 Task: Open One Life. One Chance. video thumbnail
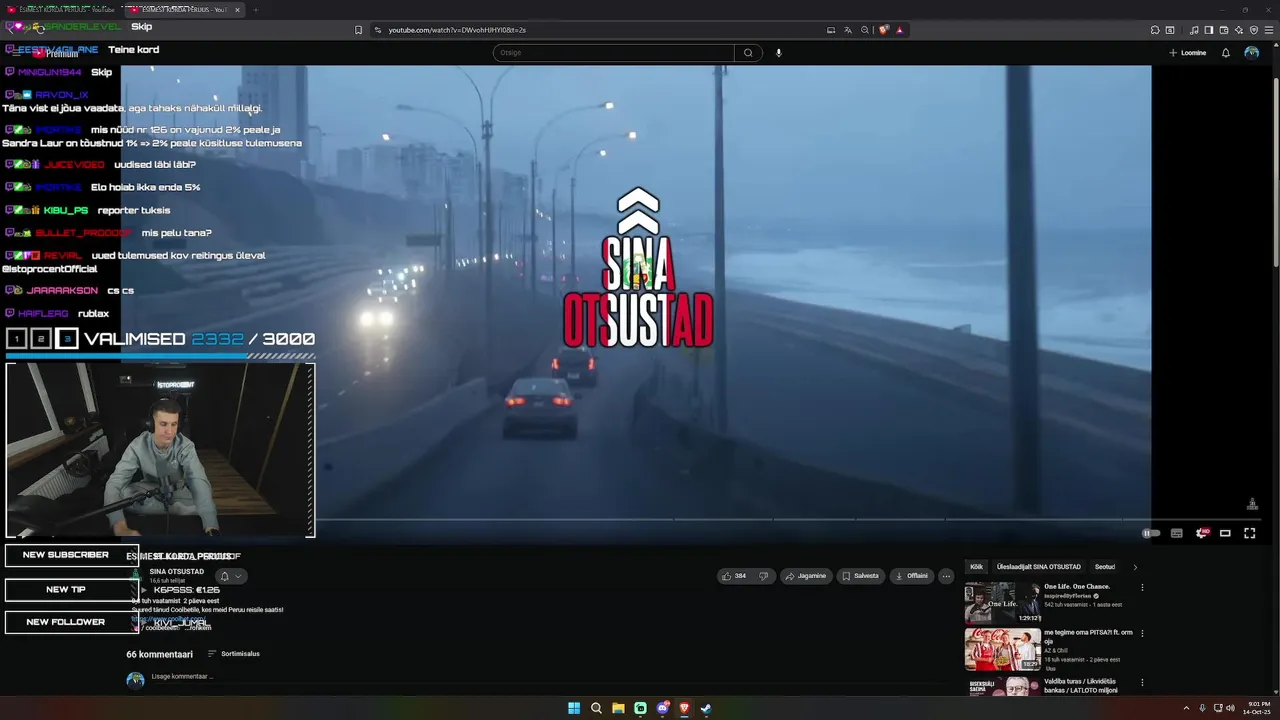[1002, 603]
